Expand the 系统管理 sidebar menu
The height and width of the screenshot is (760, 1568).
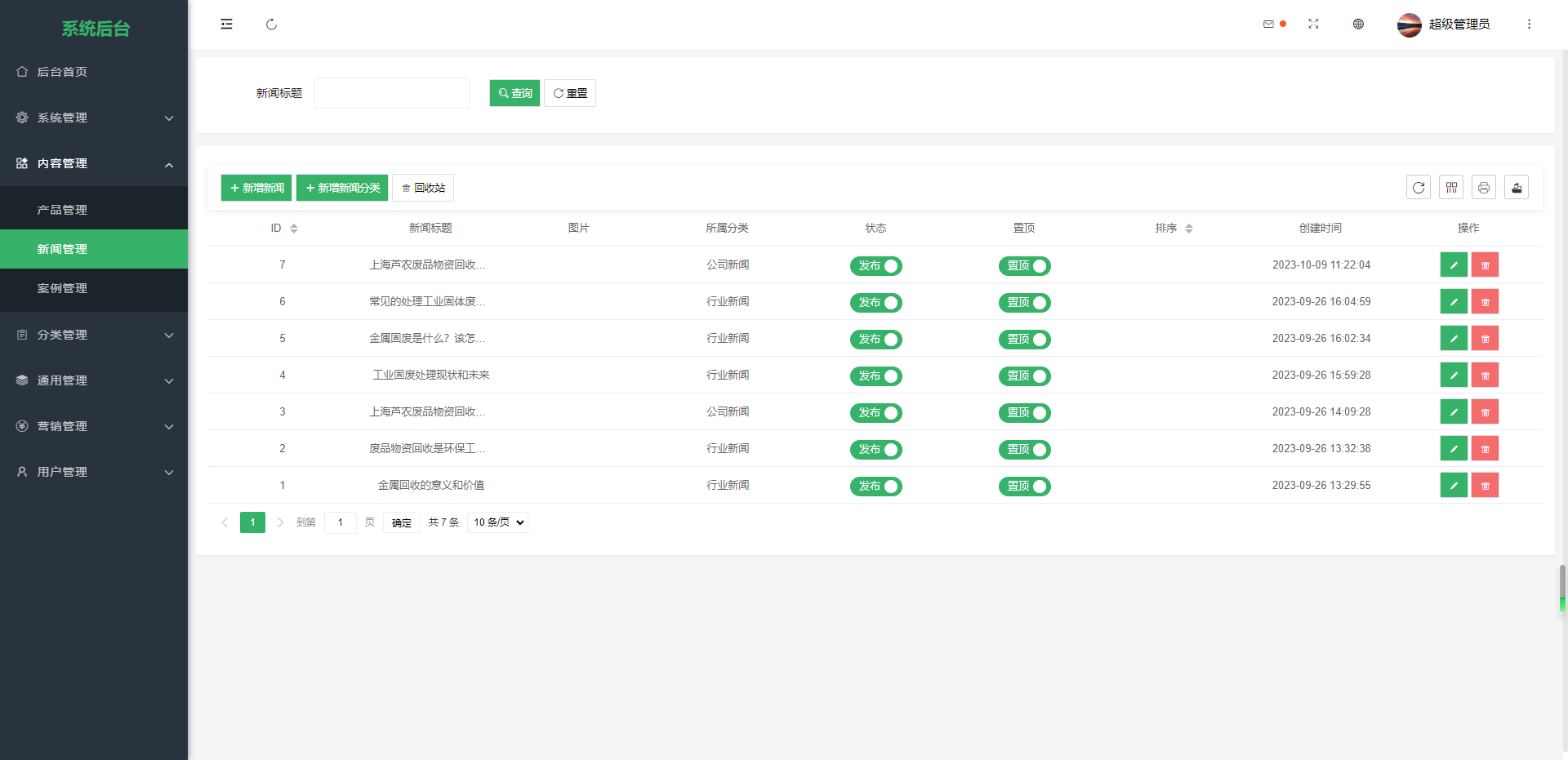coord(94,118)
